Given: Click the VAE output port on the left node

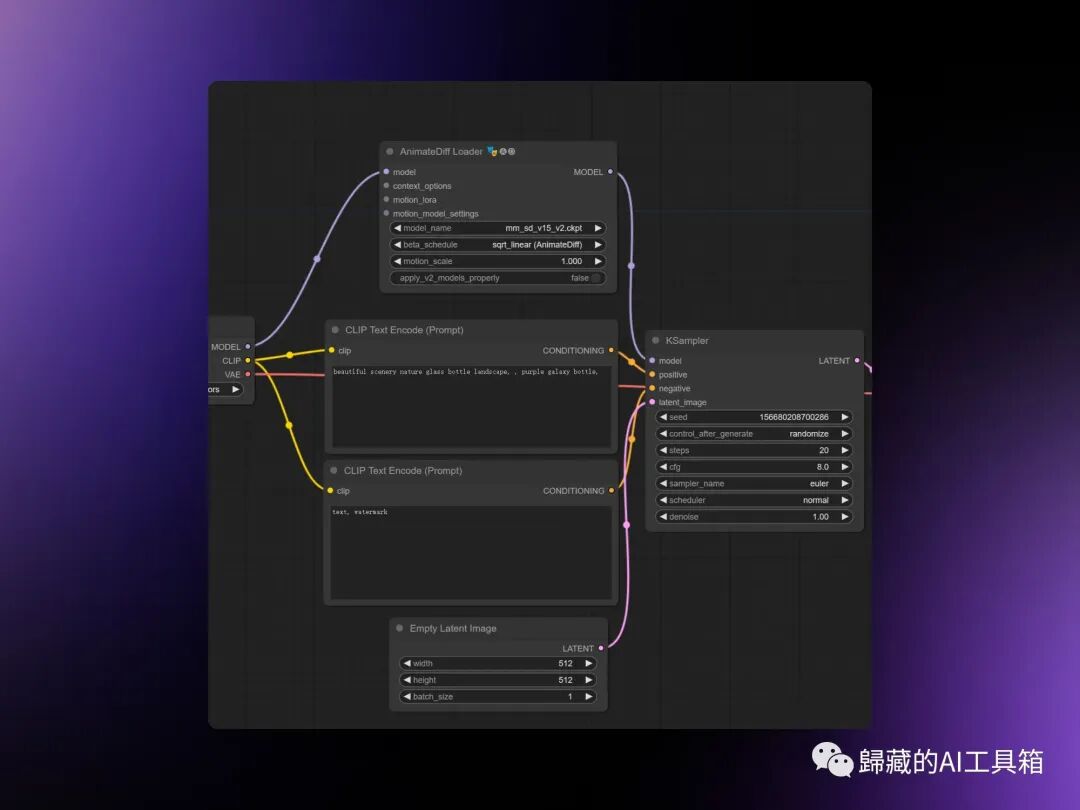Looking at the screenshot, I should coord(248,374).
